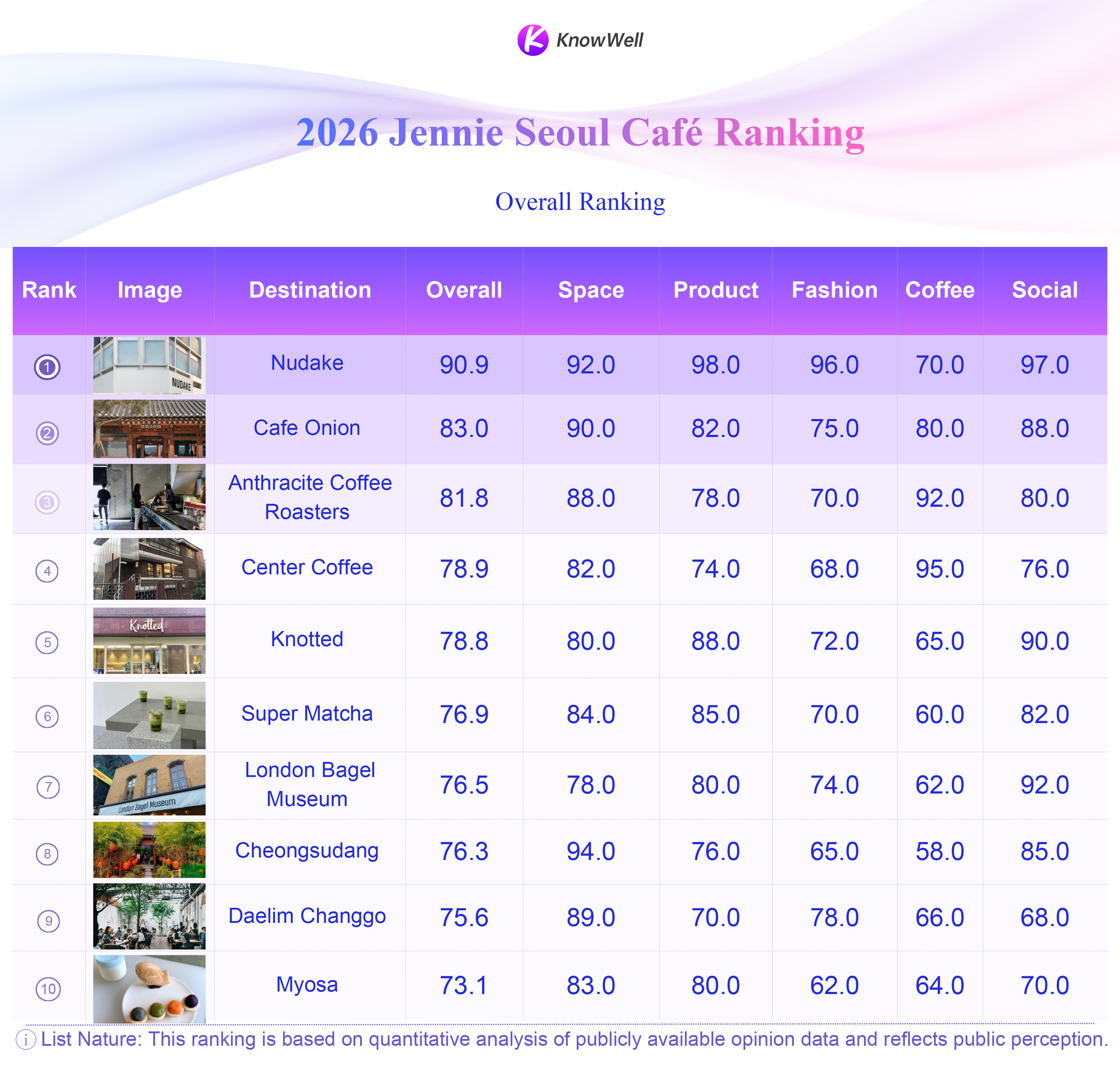Click the rank 9 circle for Daelim Changgo
The image size is (1120, 1067).
[49, 921]
